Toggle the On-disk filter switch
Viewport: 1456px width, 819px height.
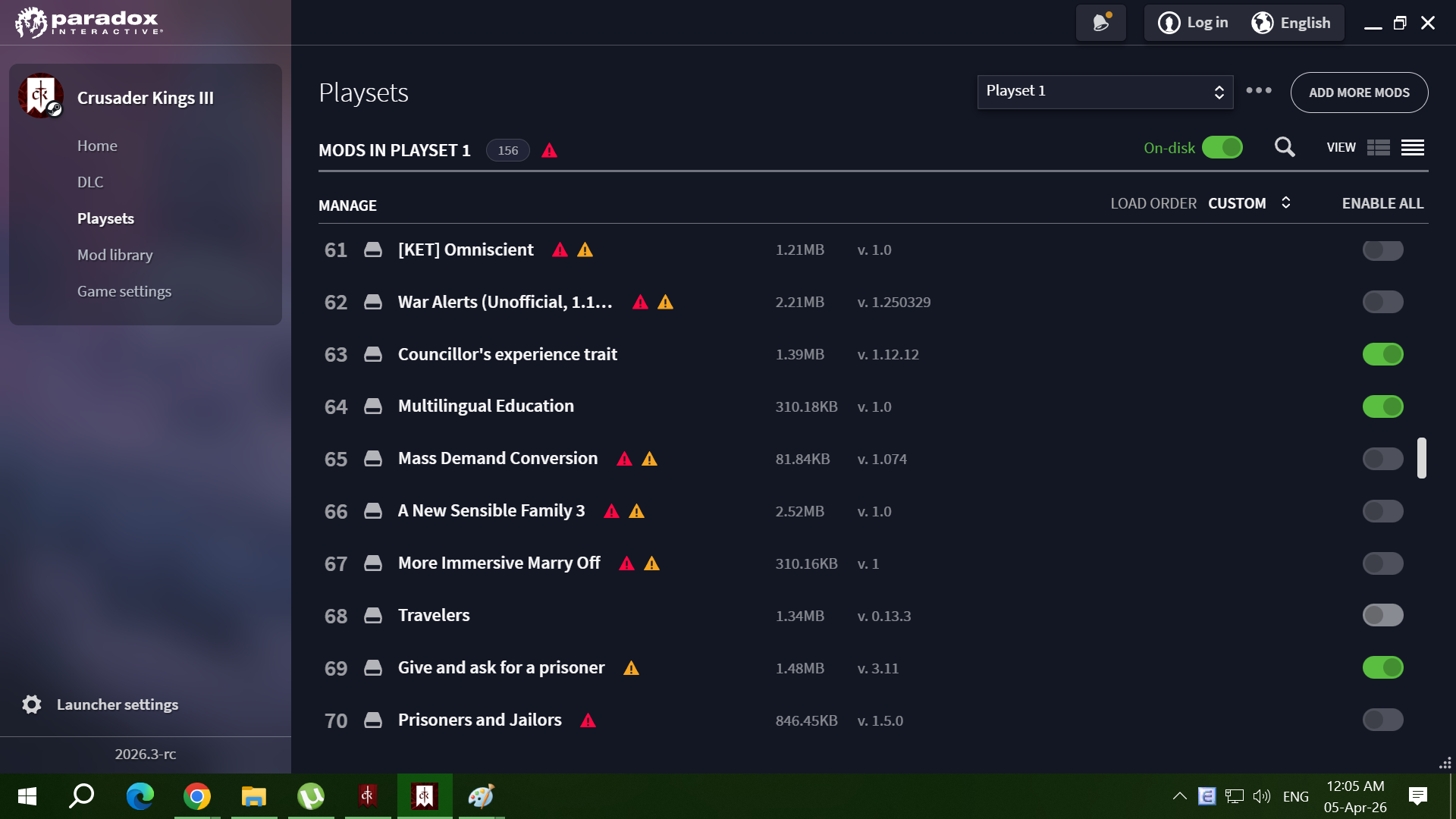1222,147
